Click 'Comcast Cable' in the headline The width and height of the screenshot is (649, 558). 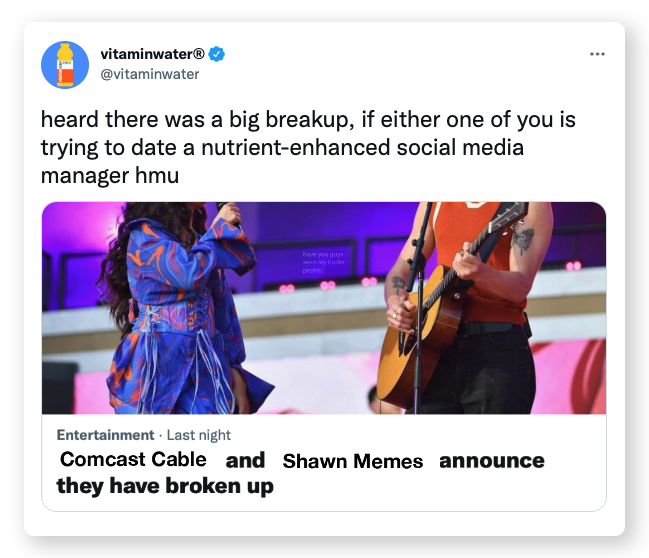133,459
